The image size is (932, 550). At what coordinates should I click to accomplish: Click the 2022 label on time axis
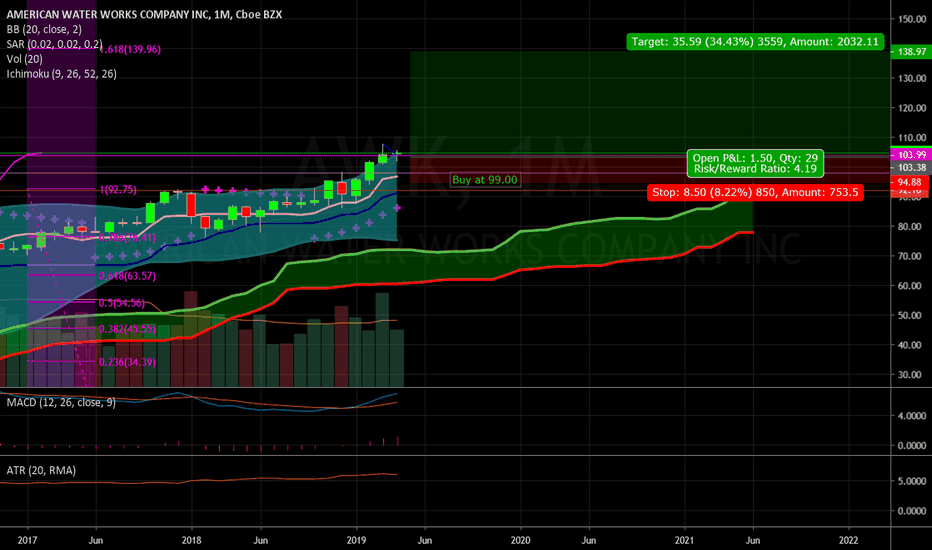pos(849,540)
